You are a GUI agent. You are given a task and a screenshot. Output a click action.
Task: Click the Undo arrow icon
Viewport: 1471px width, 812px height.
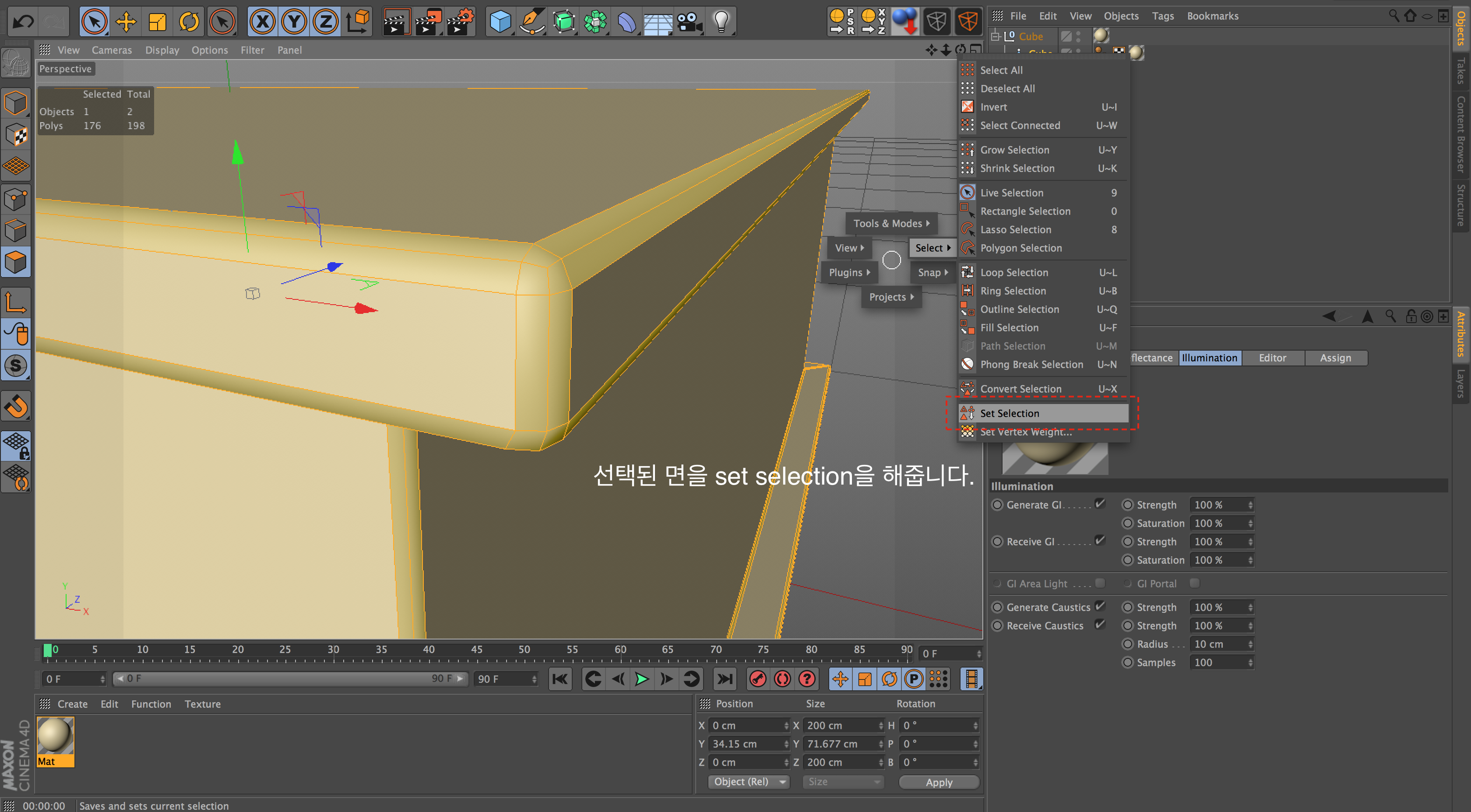click(x=23, y=22)
